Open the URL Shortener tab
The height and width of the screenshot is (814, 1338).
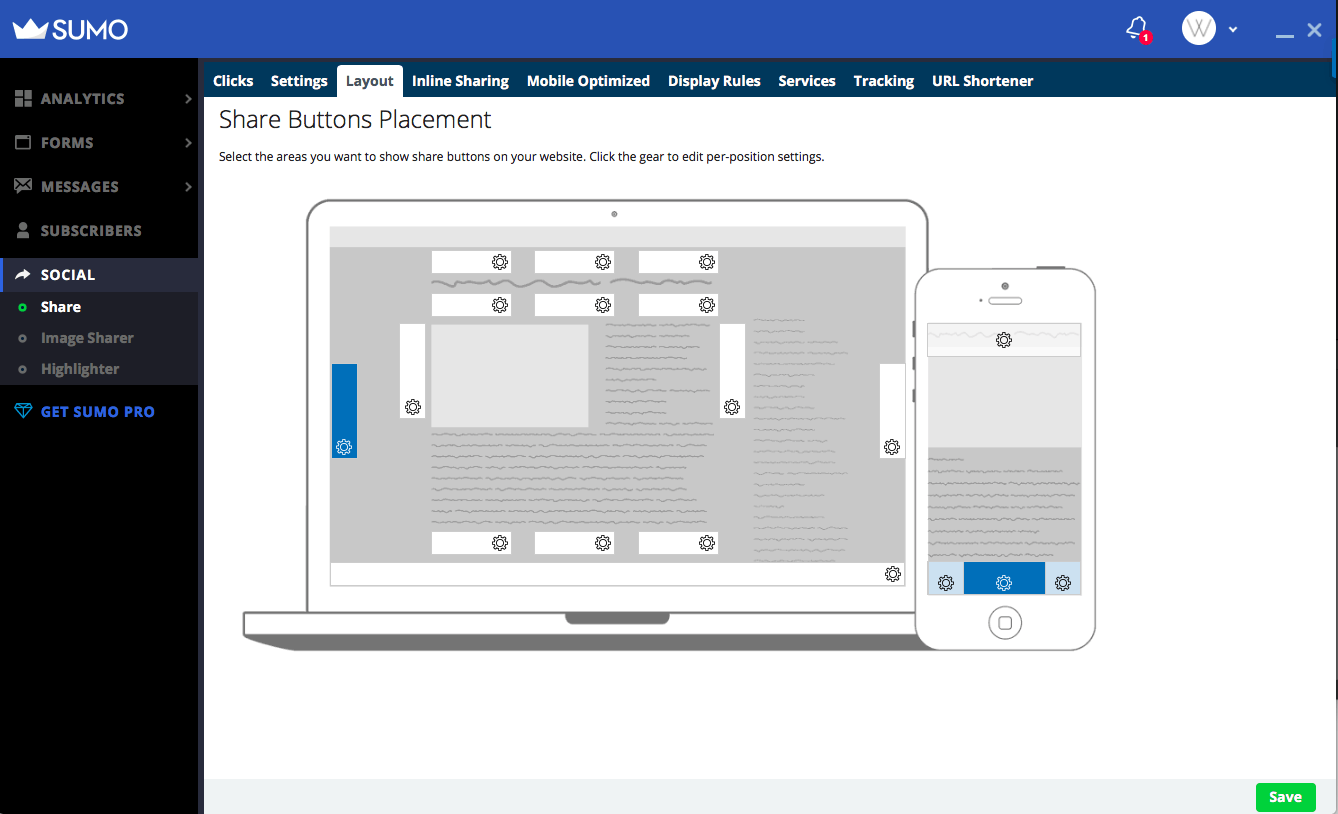(x=983, y=81)
